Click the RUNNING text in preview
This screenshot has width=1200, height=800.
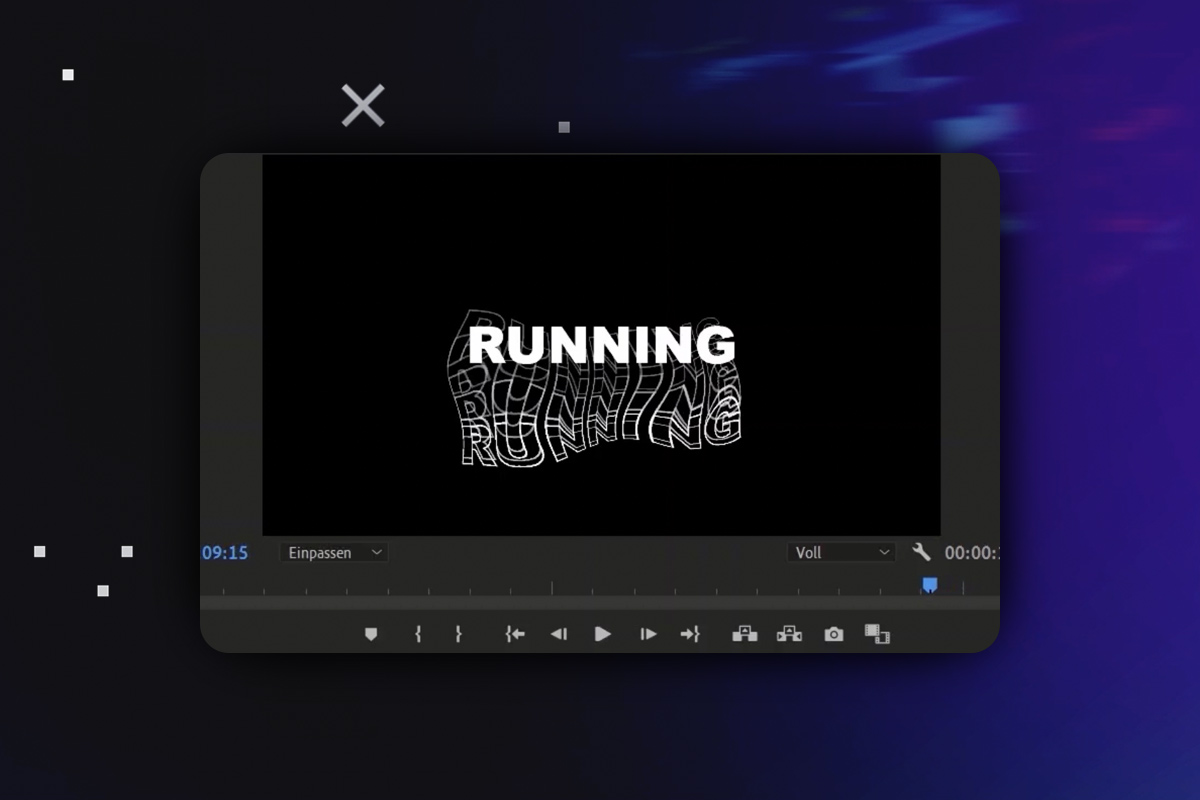[x=602, y=344]
